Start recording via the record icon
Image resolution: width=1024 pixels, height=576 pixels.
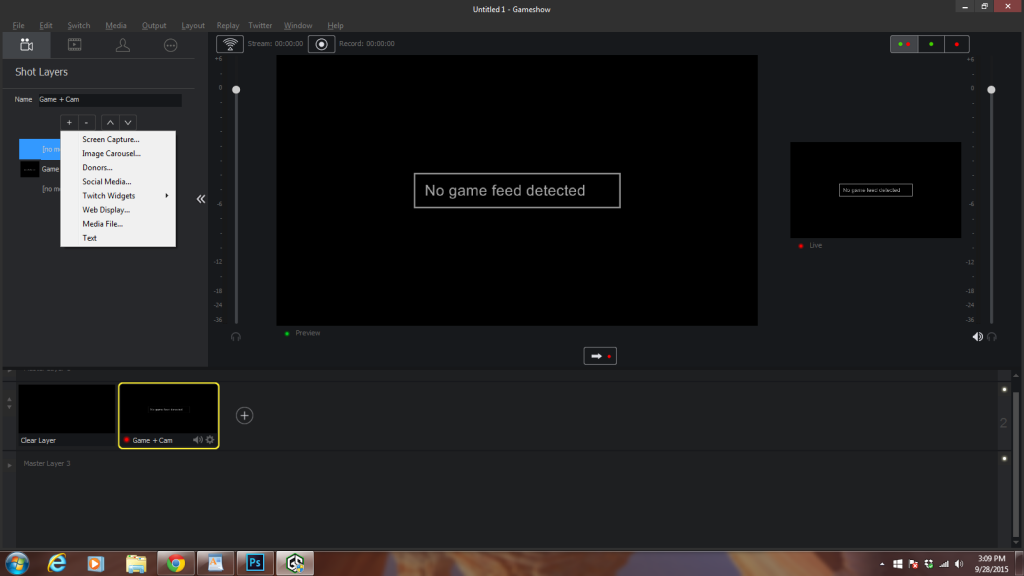[321, 43]
